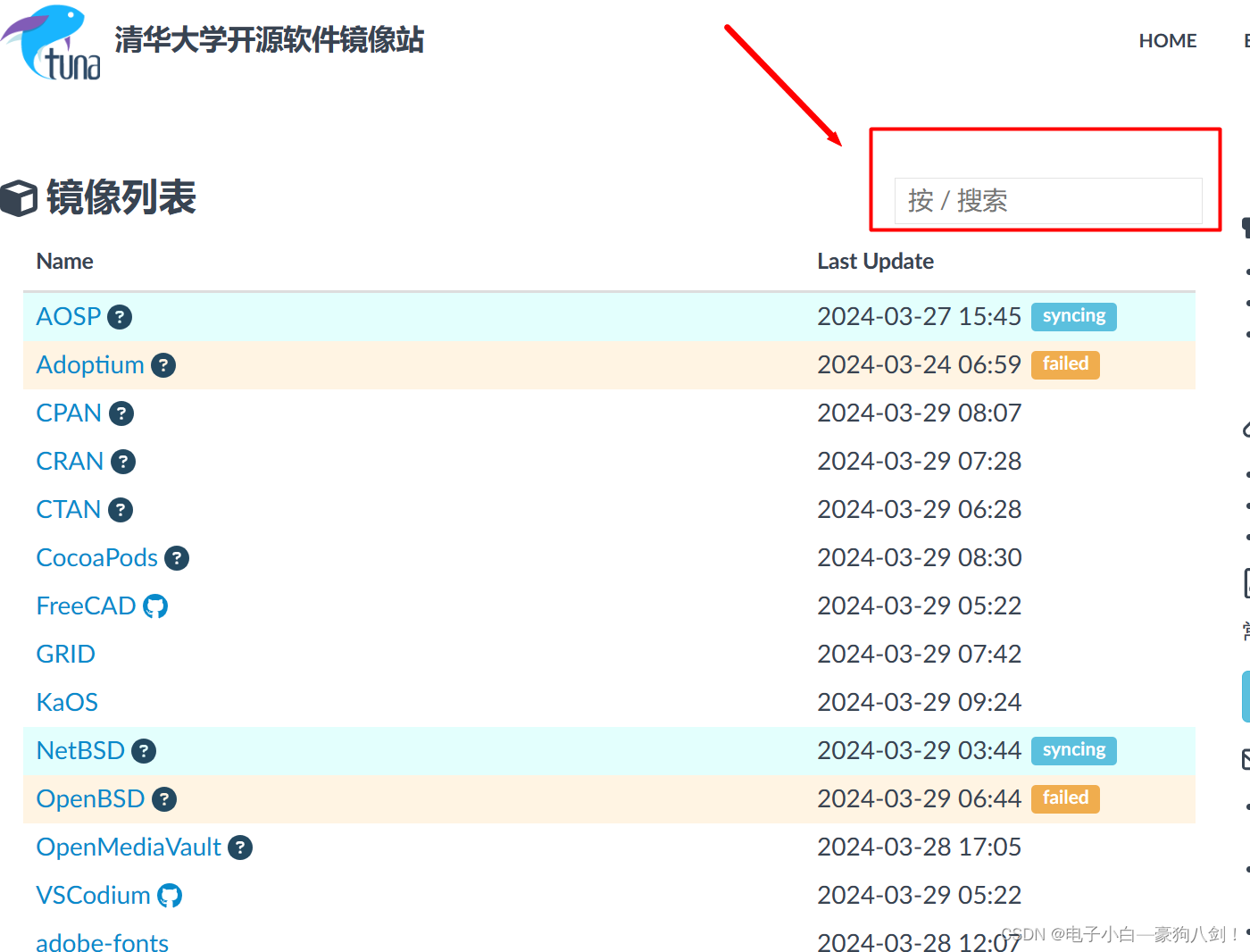The height and width of the screenshot is (952, 1250).
Task: Open CRAN help question mark
Action: coord(123,462)
